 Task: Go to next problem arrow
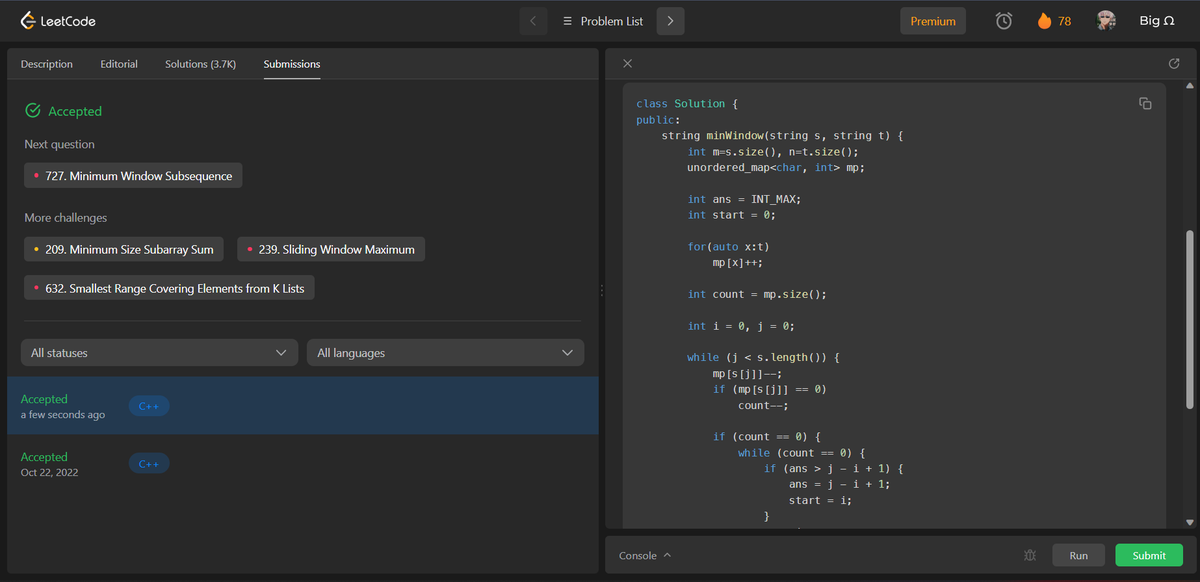[670, 21]
